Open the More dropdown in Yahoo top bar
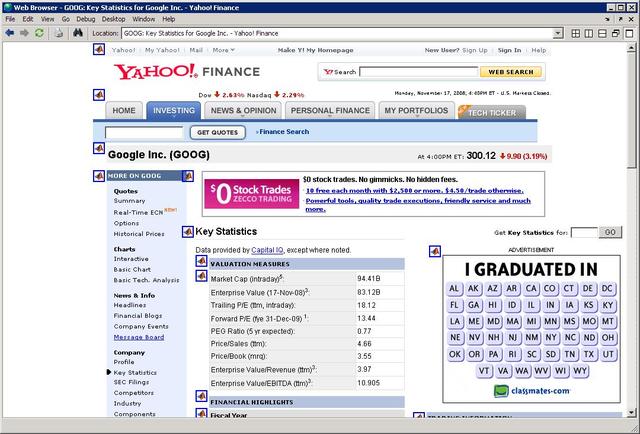The width and height of the screenshot is (640, 434). (x=223, y=50)
